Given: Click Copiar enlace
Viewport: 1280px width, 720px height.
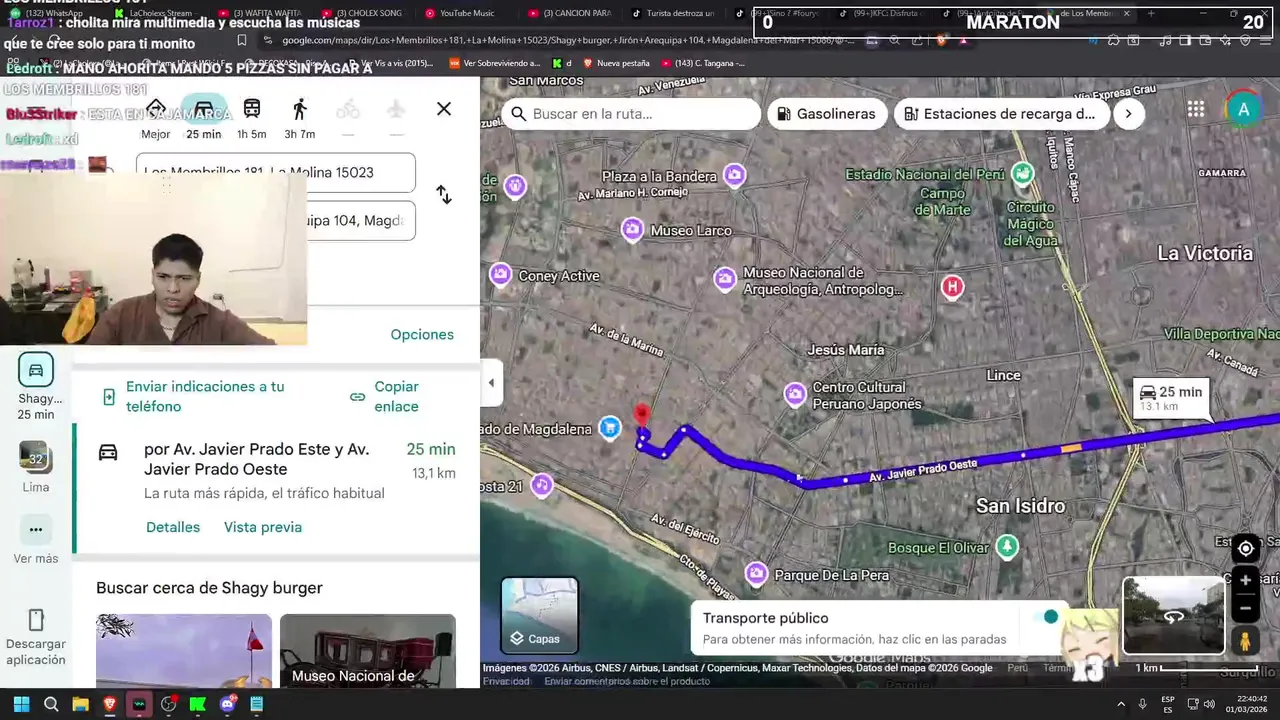Looking at the screenshot, I should [x=396, y=397].
